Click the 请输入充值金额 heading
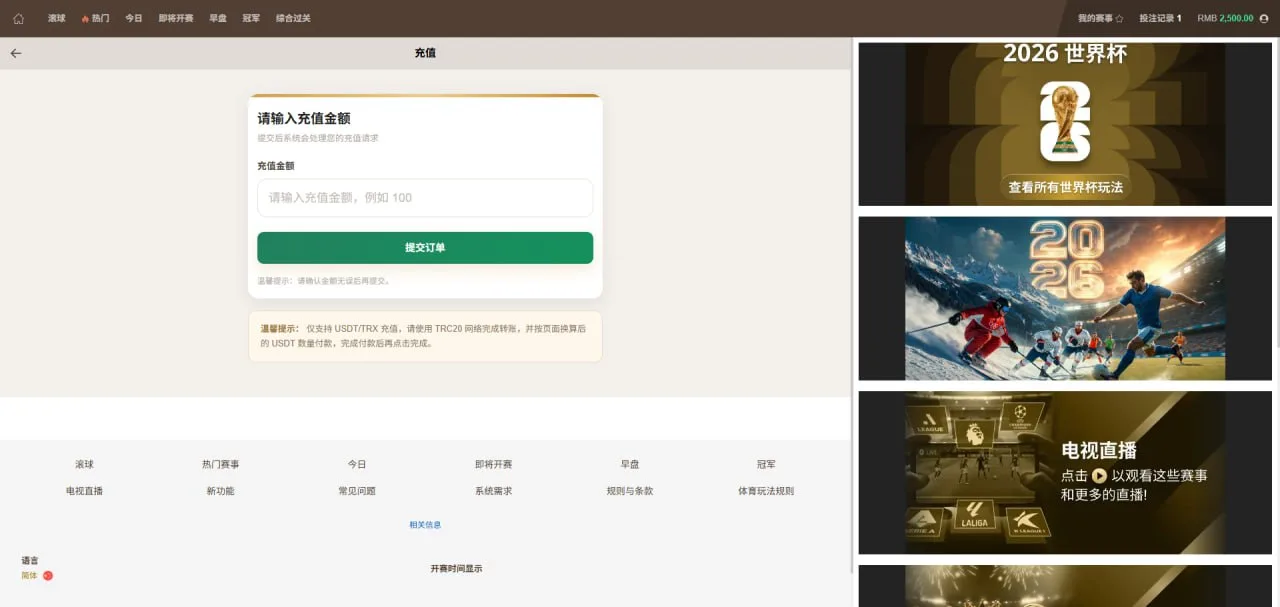This screenshot has width=1280, height=607. [304, 118]
